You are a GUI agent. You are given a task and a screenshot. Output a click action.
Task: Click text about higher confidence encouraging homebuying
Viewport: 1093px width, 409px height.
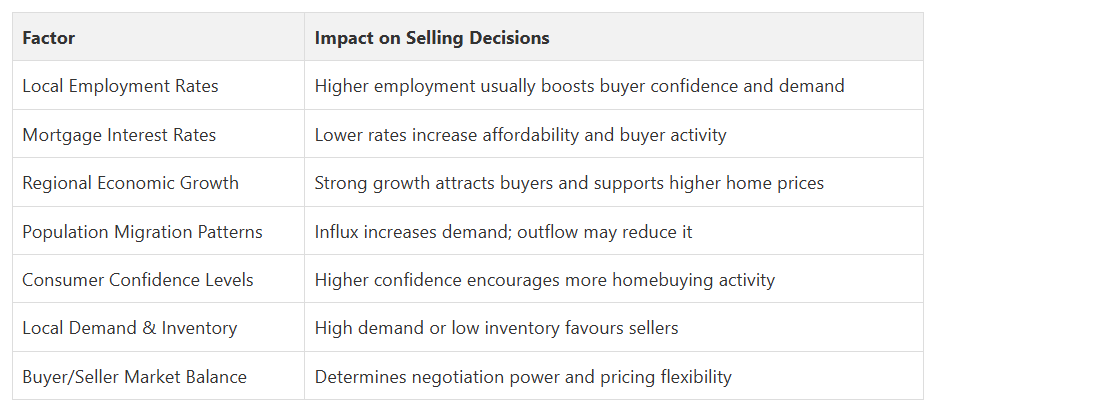coord(544,280)
